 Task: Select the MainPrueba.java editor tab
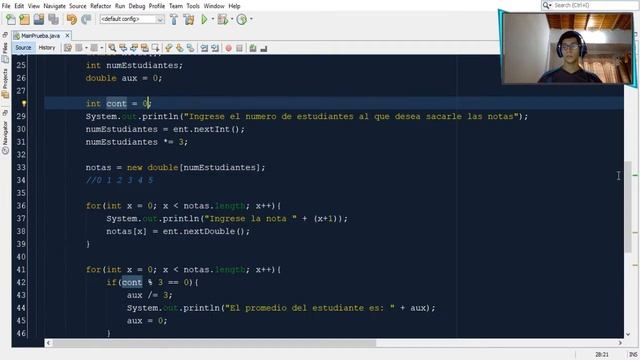[40, 36]
